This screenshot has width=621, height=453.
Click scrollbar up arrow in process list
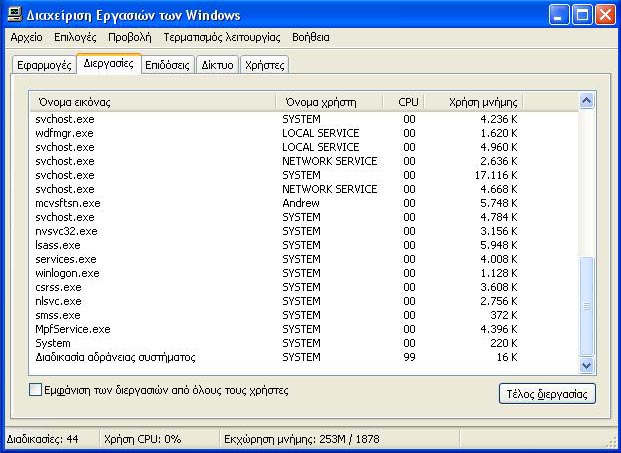tap(587, 102)
